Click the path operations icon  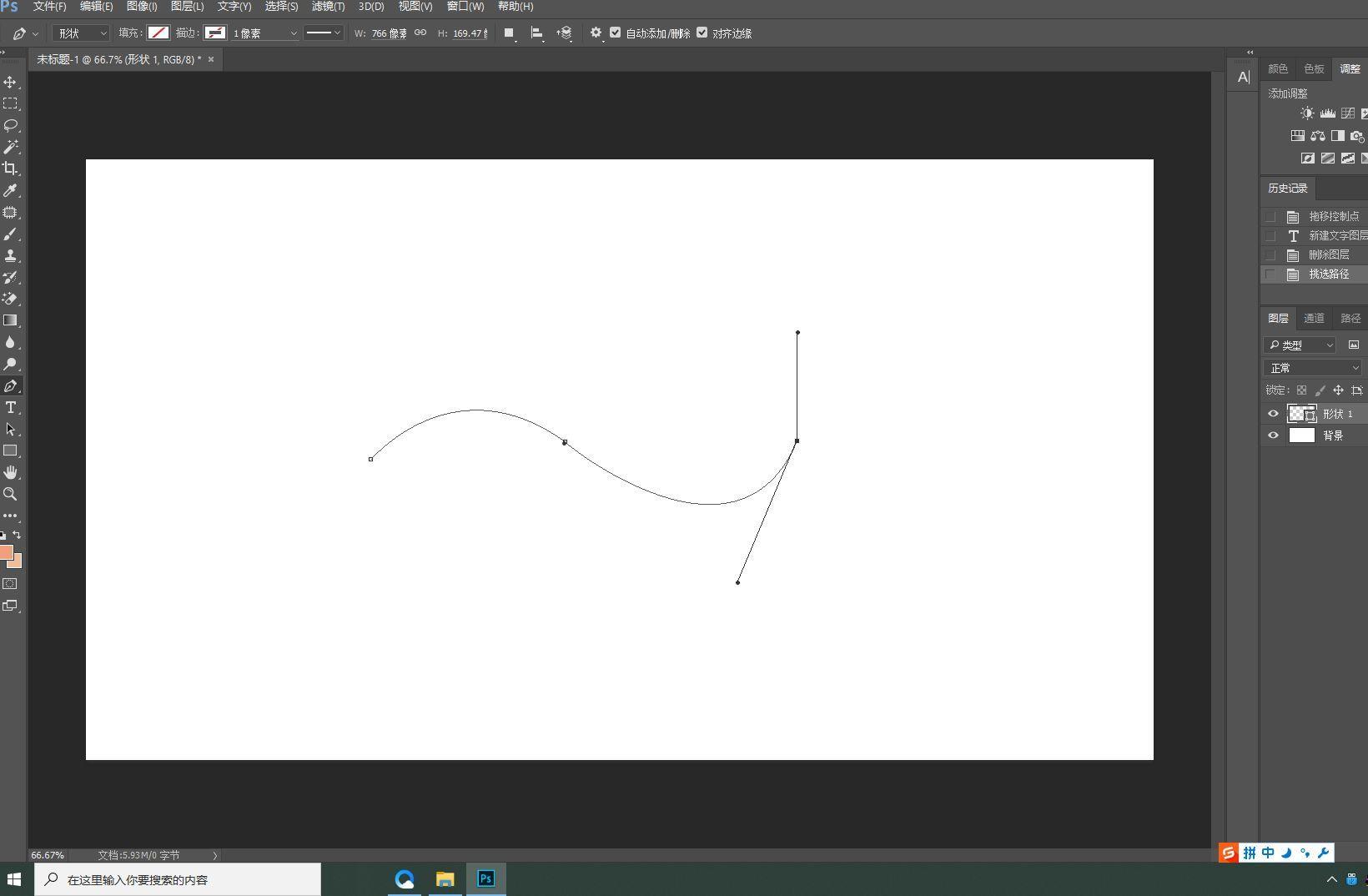(x=509, y=33)
